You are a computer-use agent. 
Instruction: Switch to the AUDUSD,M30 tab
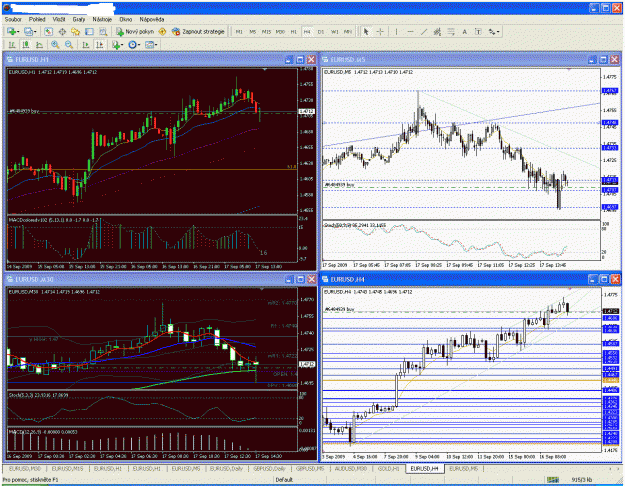pyautogui.click(x=350, y=469)
